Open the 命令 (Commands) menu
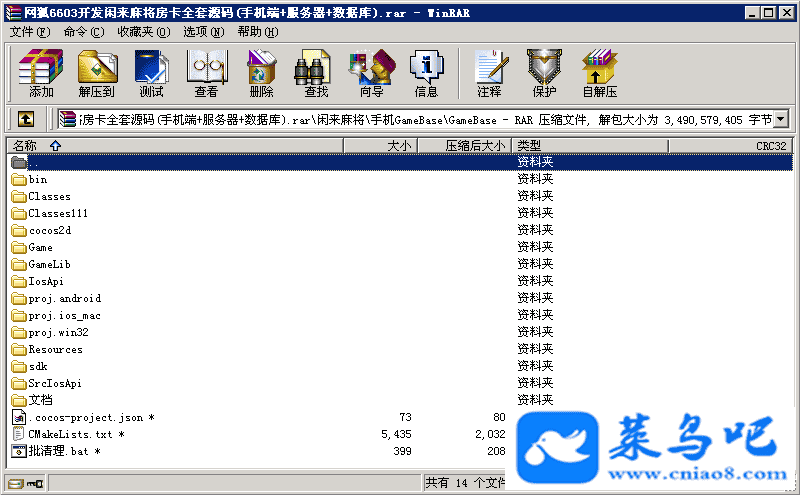Image resolution: width=800 pixels, height=495 pixels. click(x=84, y=32)
